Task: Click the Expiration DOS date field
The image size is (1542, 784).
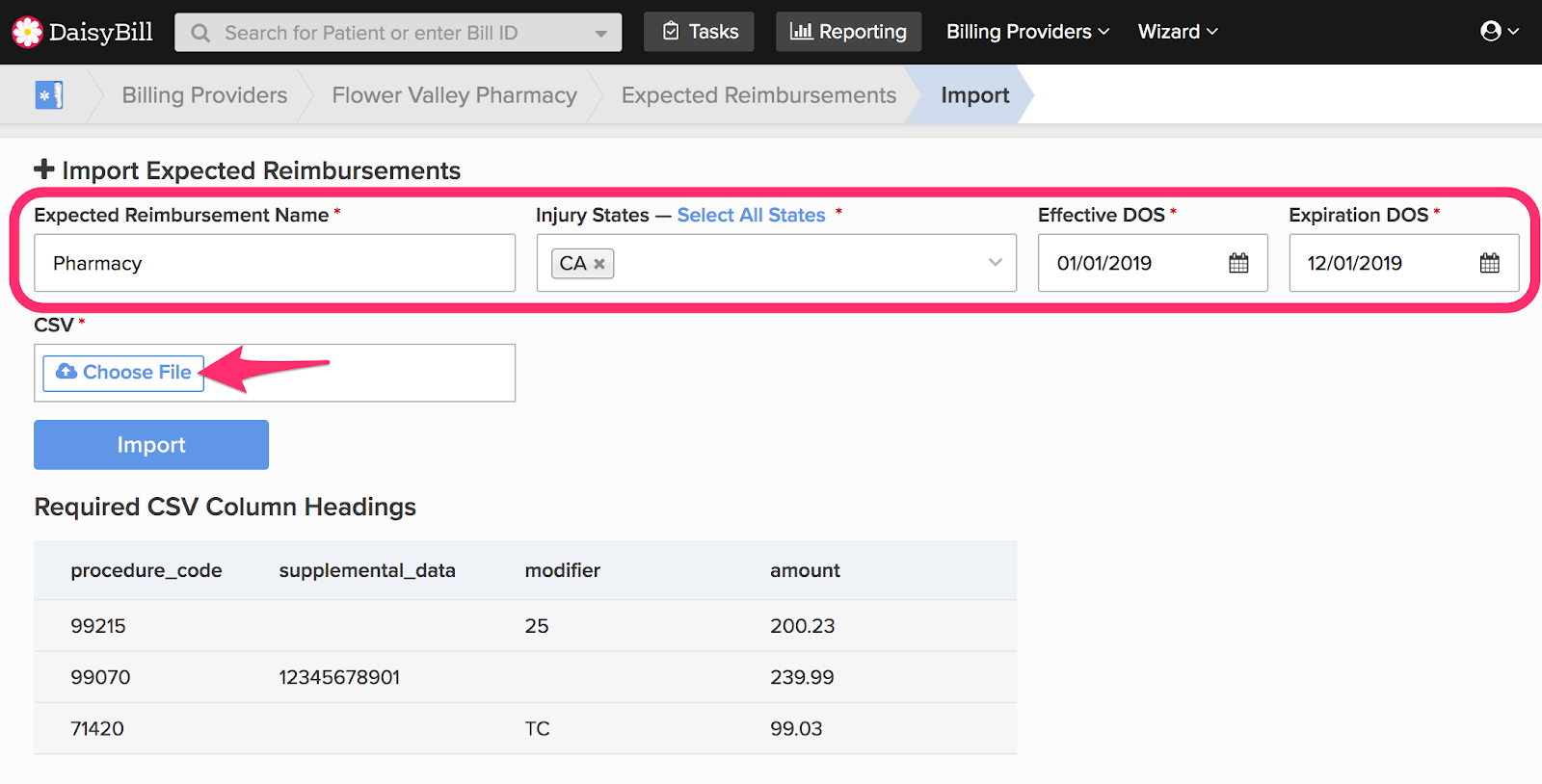Action: (x=1404, y=263)
